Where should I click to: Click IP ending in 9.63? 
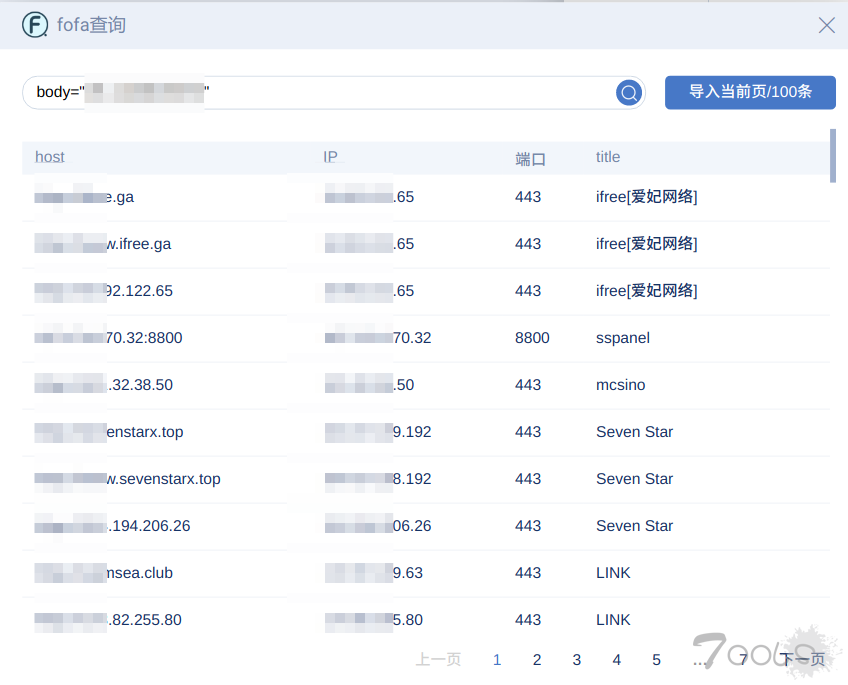pyautogui.click(x=374, y=573)
